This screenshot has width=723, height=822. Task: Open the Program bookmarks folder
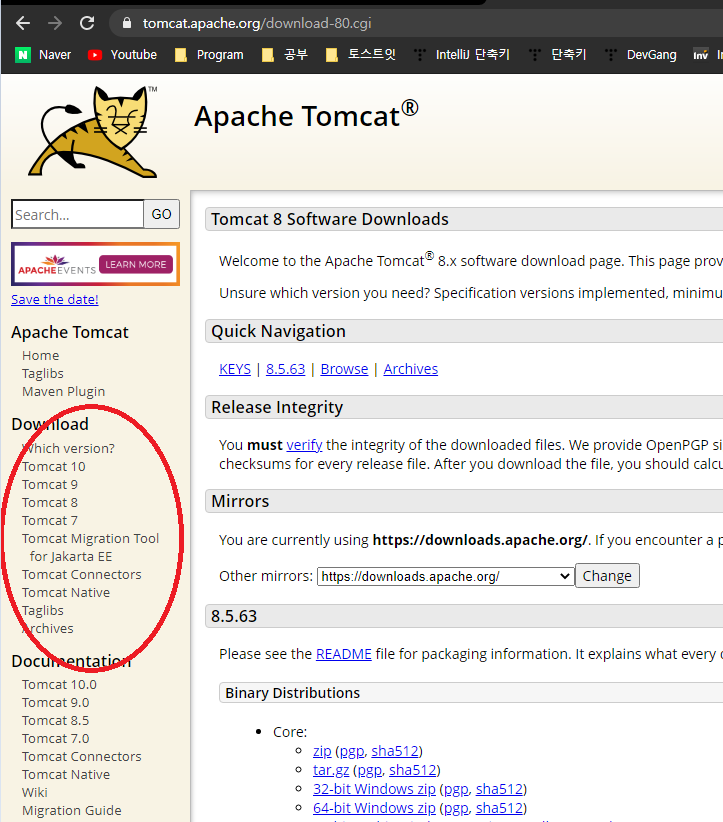[x=209, y=55]
